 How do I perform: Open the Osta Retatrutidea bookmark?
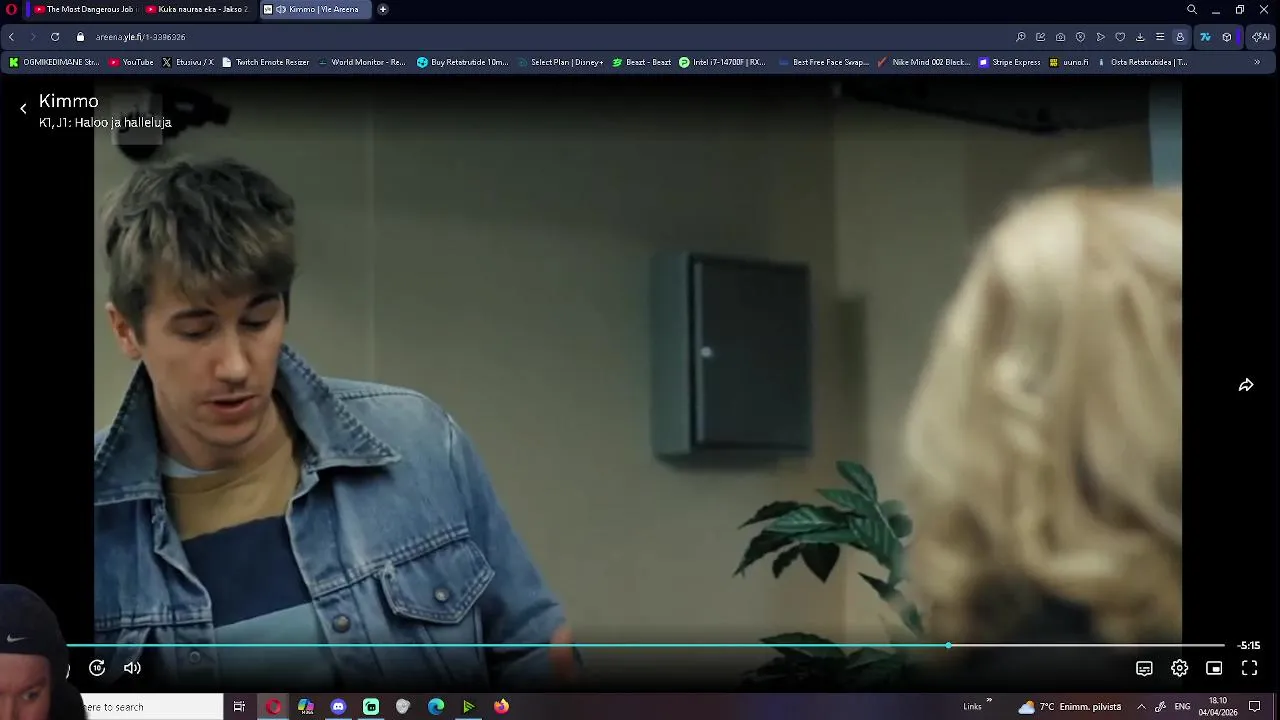pyautogui.click(x=1142, y=62)
